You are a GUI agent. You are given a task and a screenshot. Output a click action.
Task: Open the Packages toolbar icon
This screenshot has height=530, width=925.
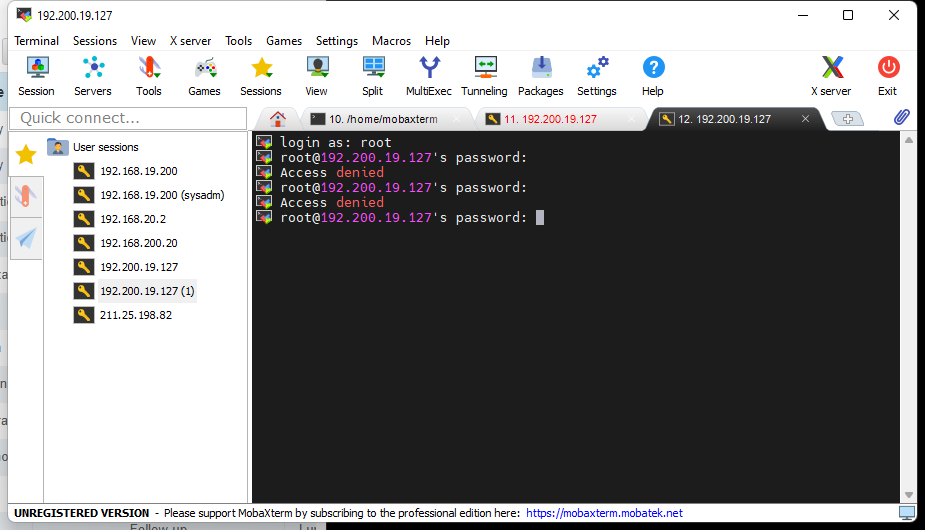click(x=541, y=75)
